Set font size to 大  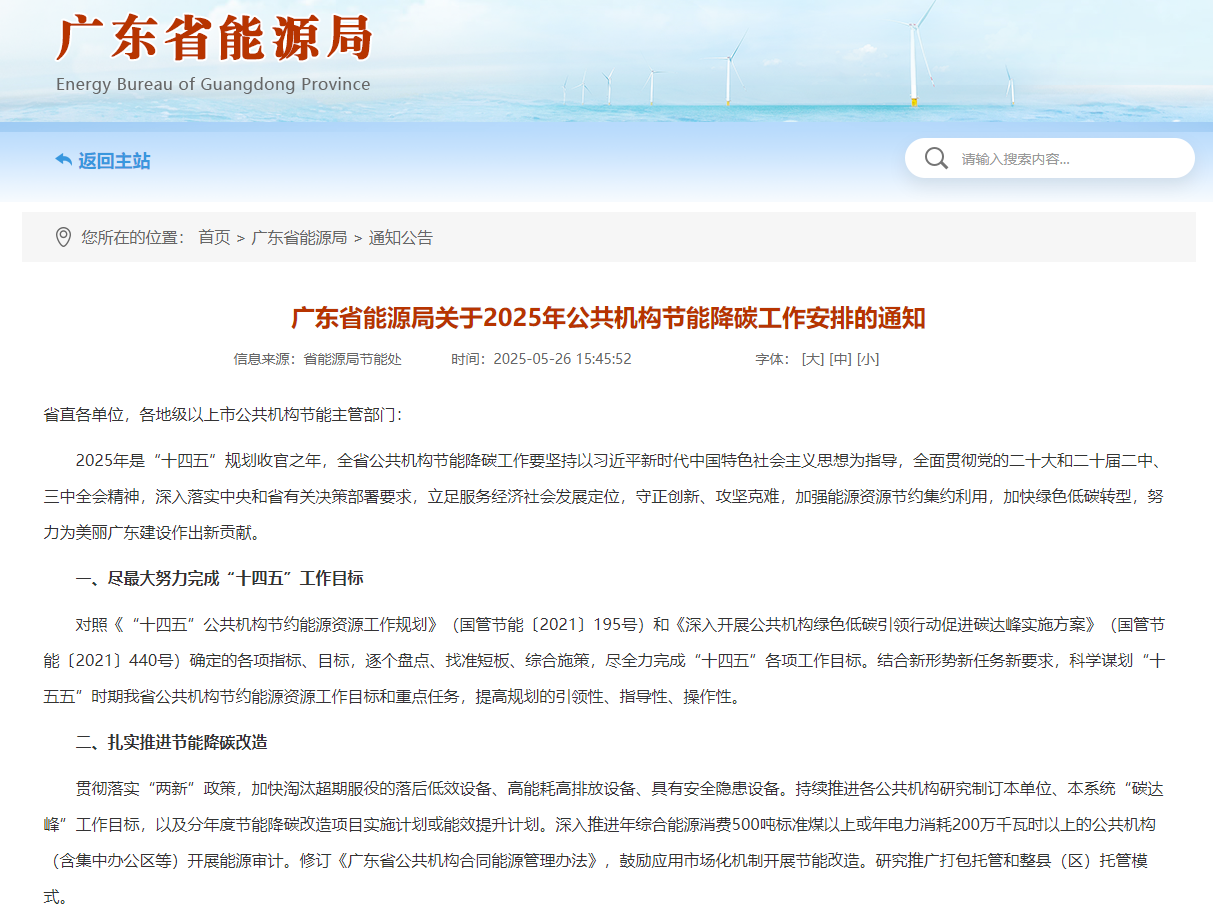click(x=813, y=359)
